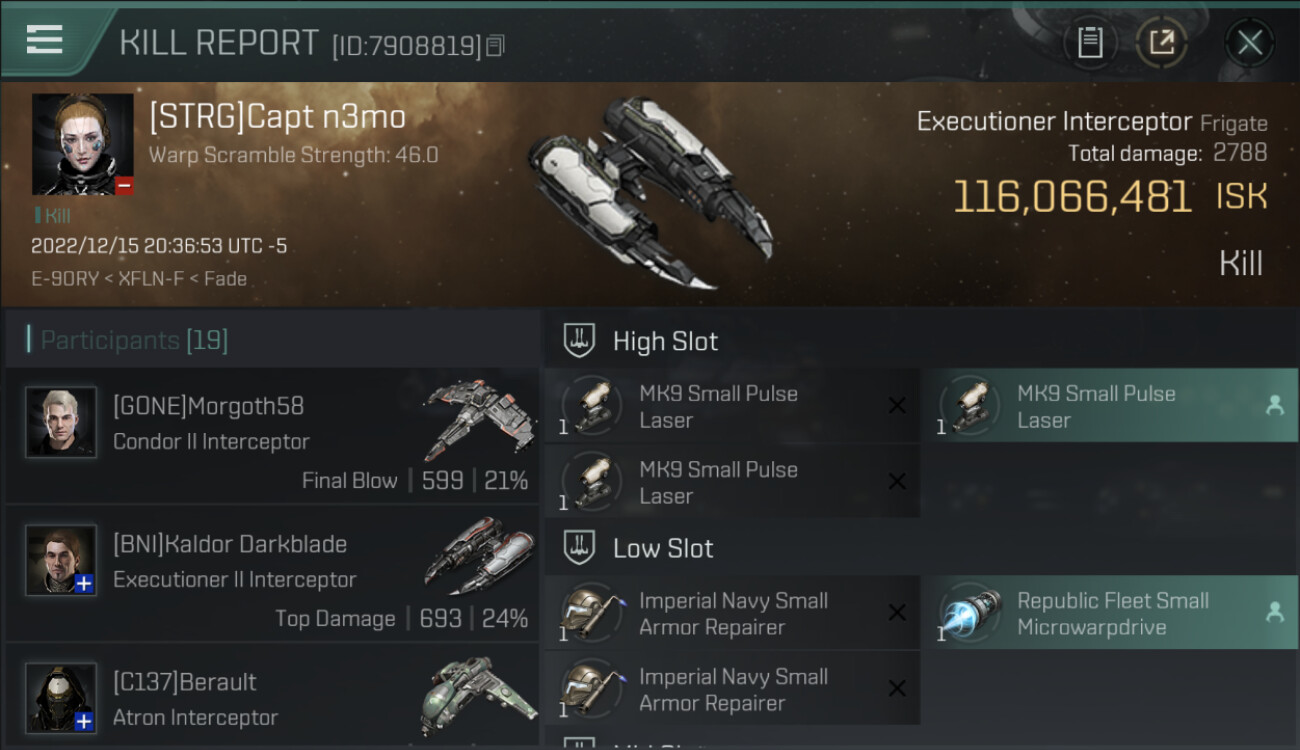Viewport: 1300px width, 750px height.
Task: Click the Executioner Interceptor ship image
Action: pyautogui.click(x=650, y=192)
